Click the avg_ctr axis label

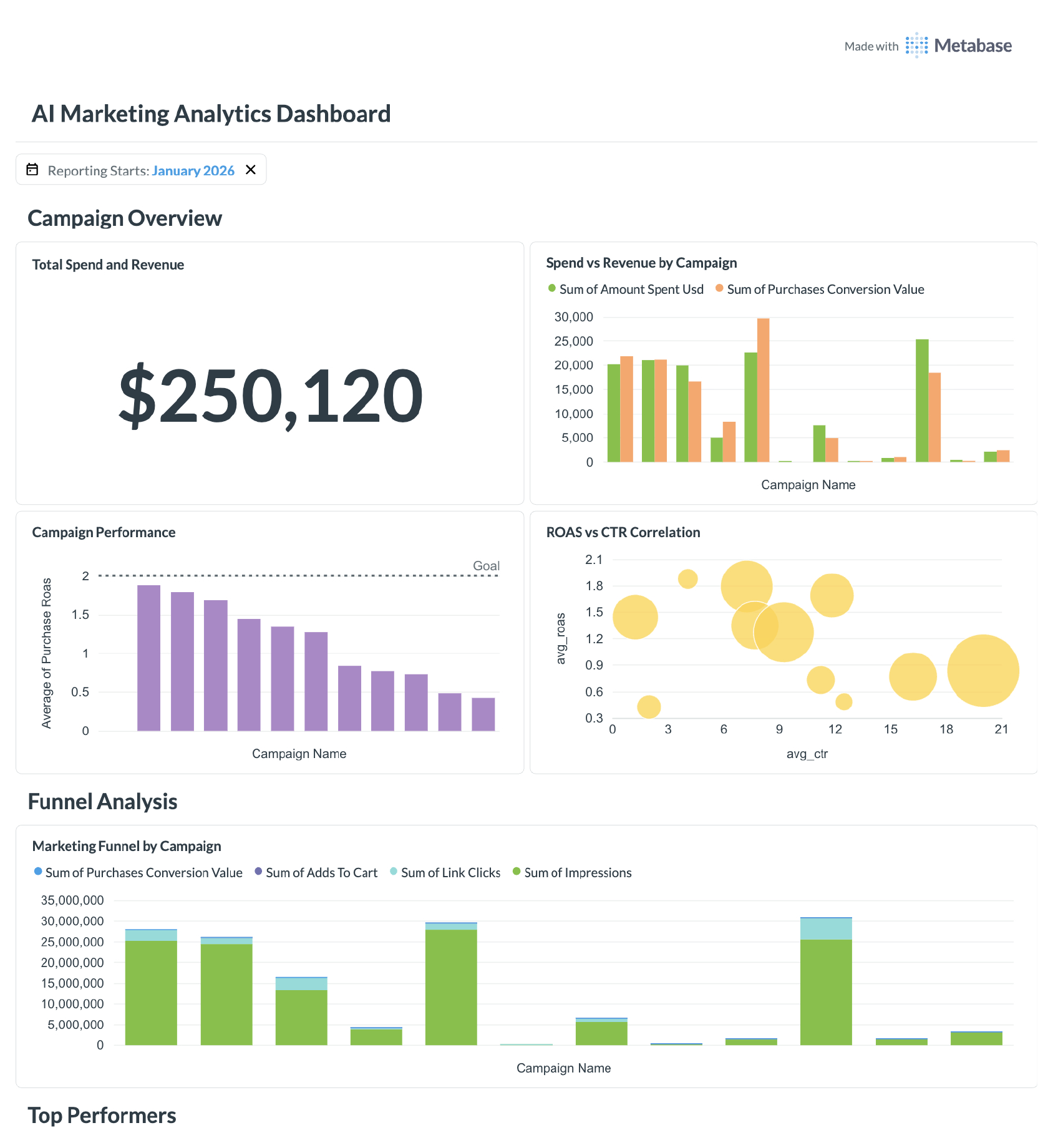pyautogui.click(x=807, y=754)
